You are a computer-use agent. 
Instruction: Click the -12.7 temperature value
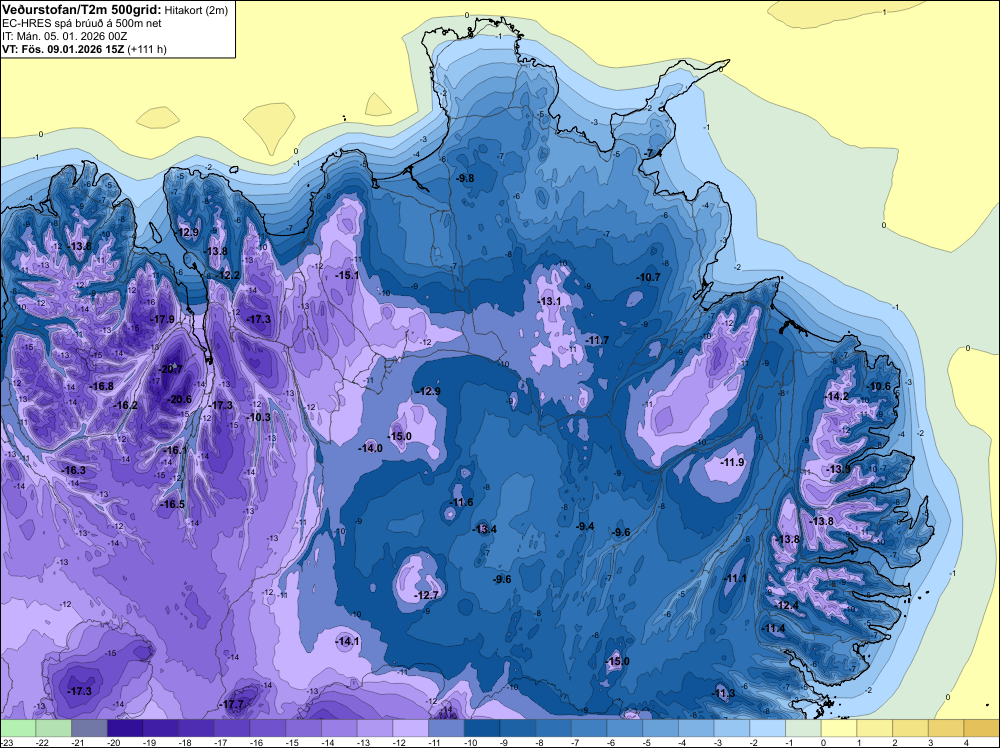[x=427, y=595]
